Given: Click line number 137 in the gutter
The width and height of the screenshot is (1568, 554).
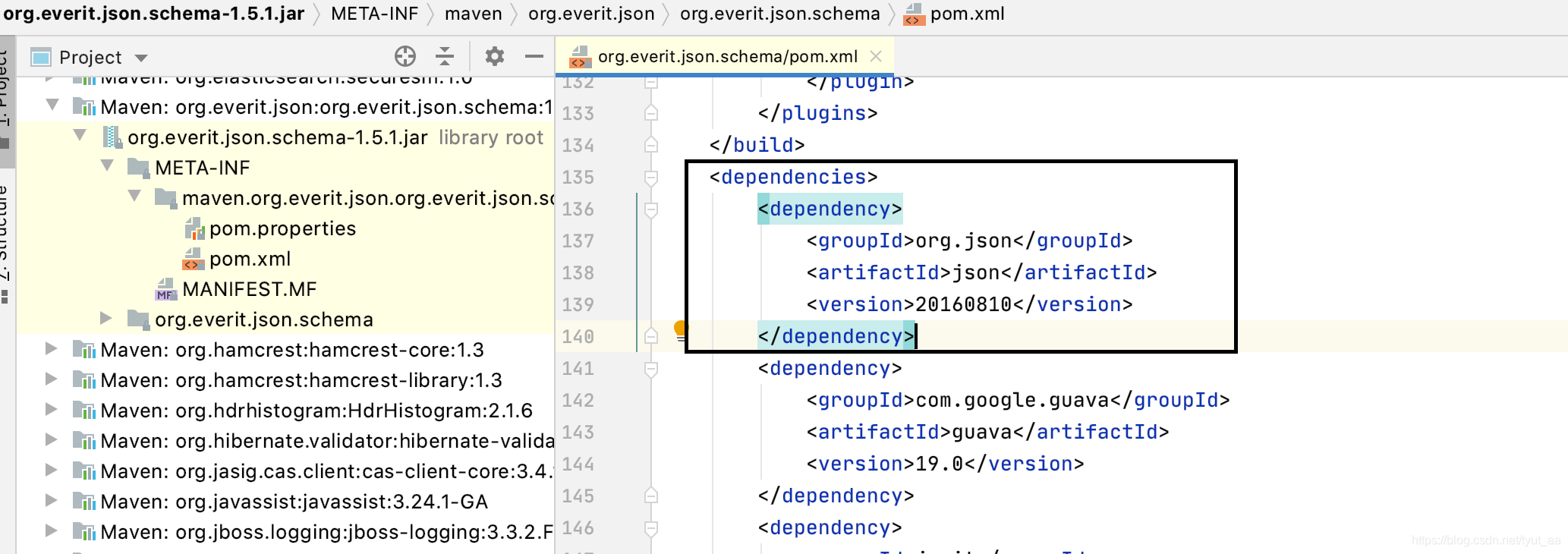Looking at the screenshot, I should [x=578, y=241].
